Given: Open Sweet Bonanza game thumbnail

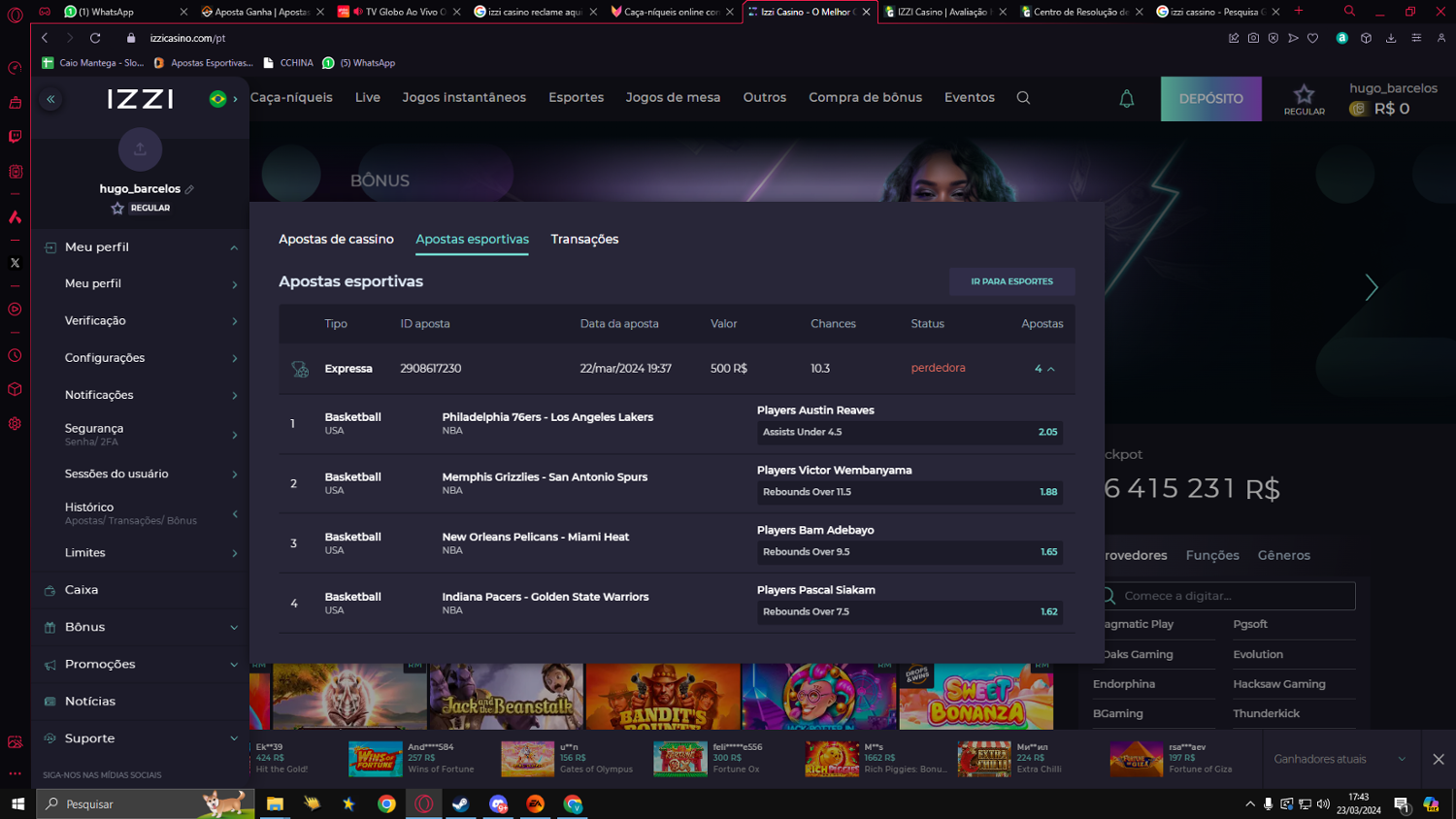Looking at the screenshot, I should (976, 697).
